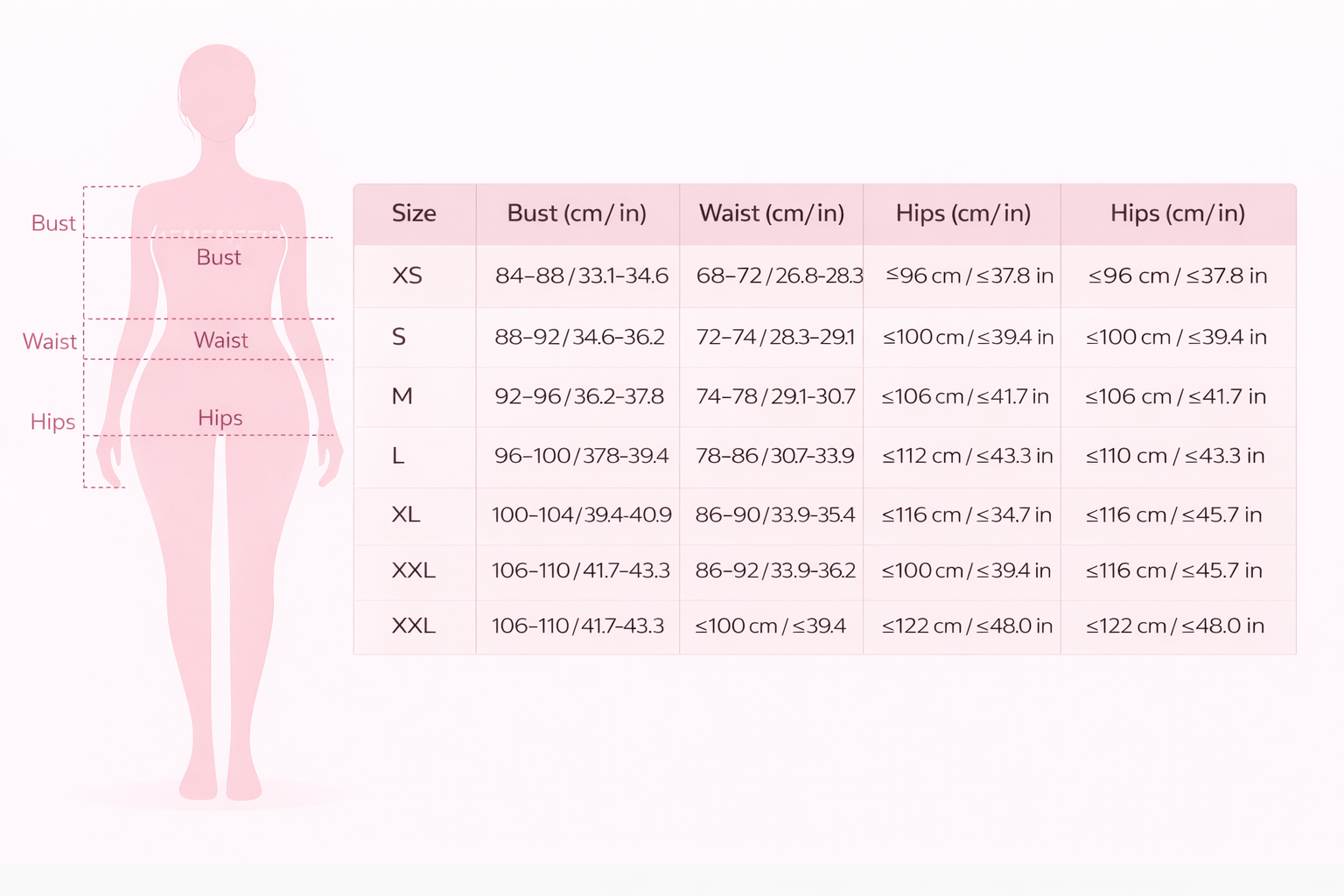Select the hips value ≤122 cm/≤48.0 in
1344x896 pixels.
click(x=962, y=626)
